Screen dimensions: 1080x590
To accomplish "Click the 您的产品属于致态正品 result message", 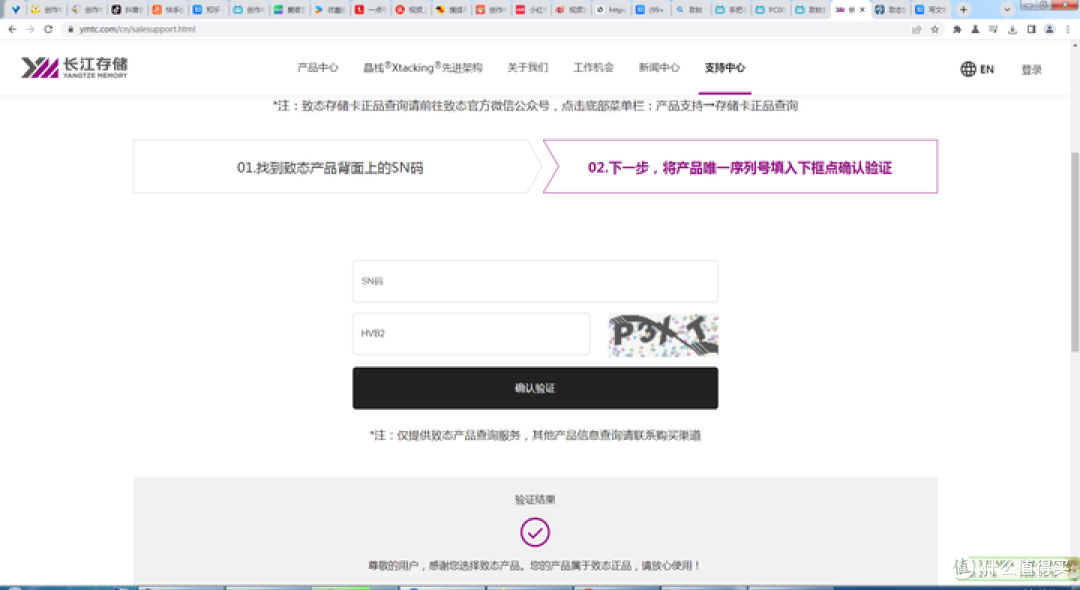I will pyautogui.click(x=535, y=566).
